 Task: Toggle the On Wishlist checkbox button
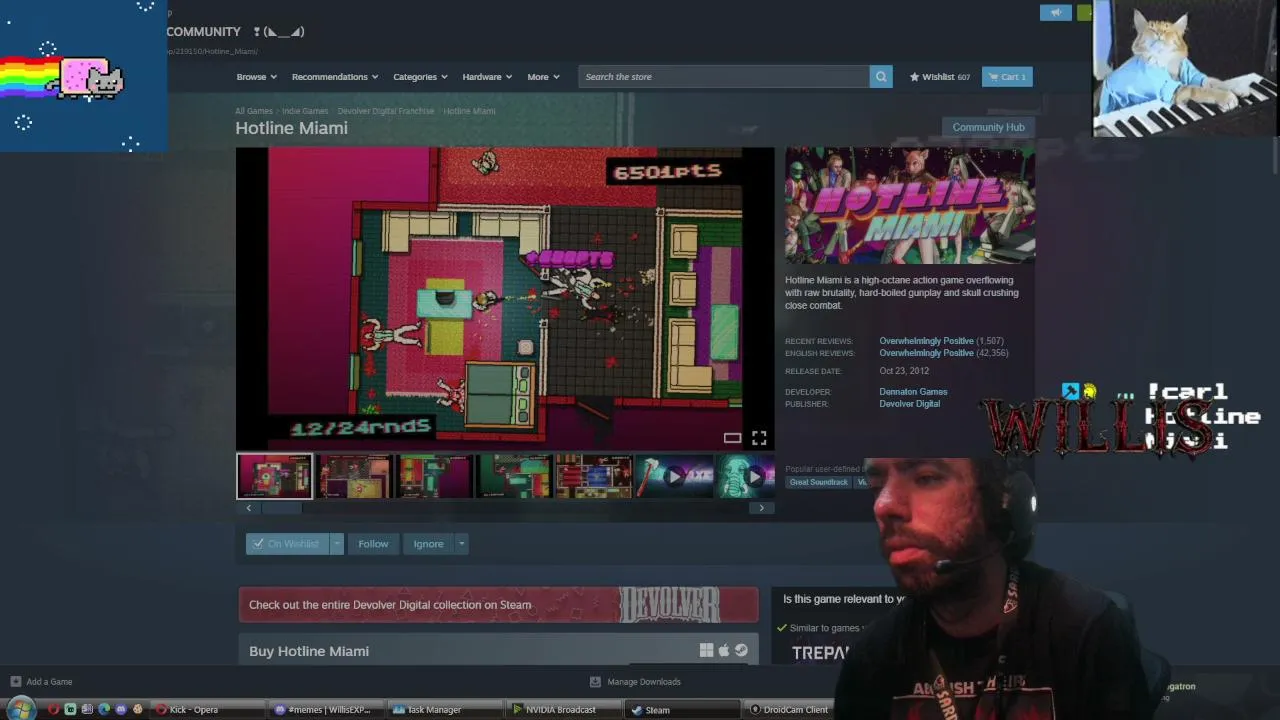click(287, 544)
